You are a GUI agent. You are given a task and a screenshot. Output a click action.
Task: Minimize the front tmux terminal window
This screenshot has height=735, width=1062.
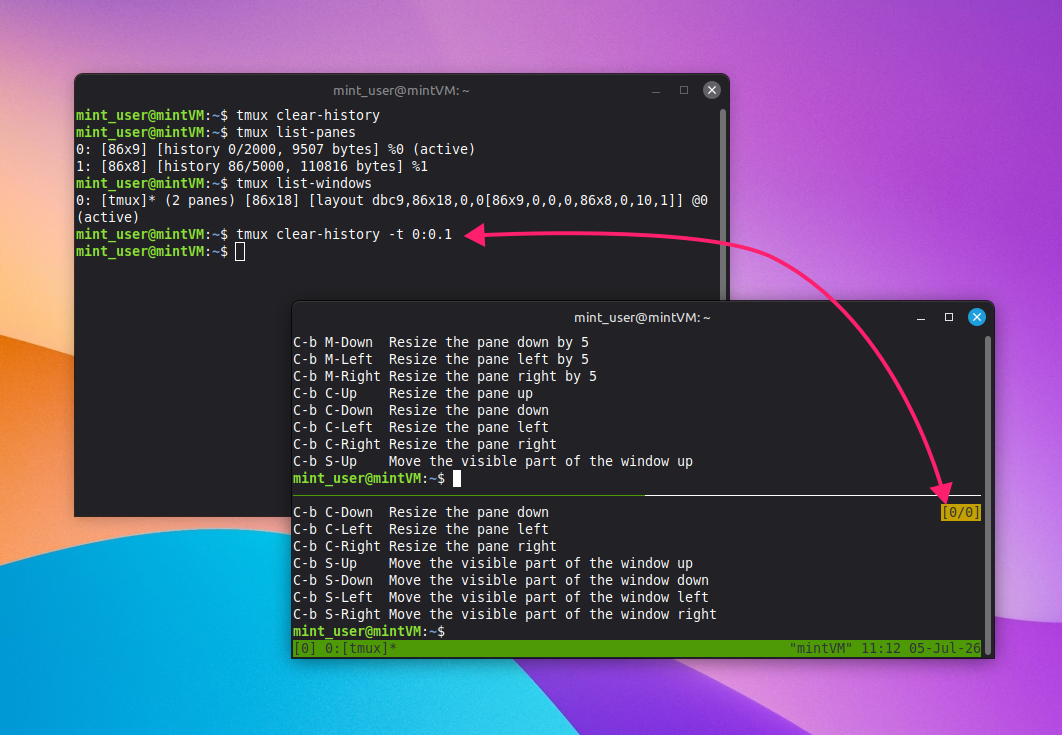[x=920, y=318]
